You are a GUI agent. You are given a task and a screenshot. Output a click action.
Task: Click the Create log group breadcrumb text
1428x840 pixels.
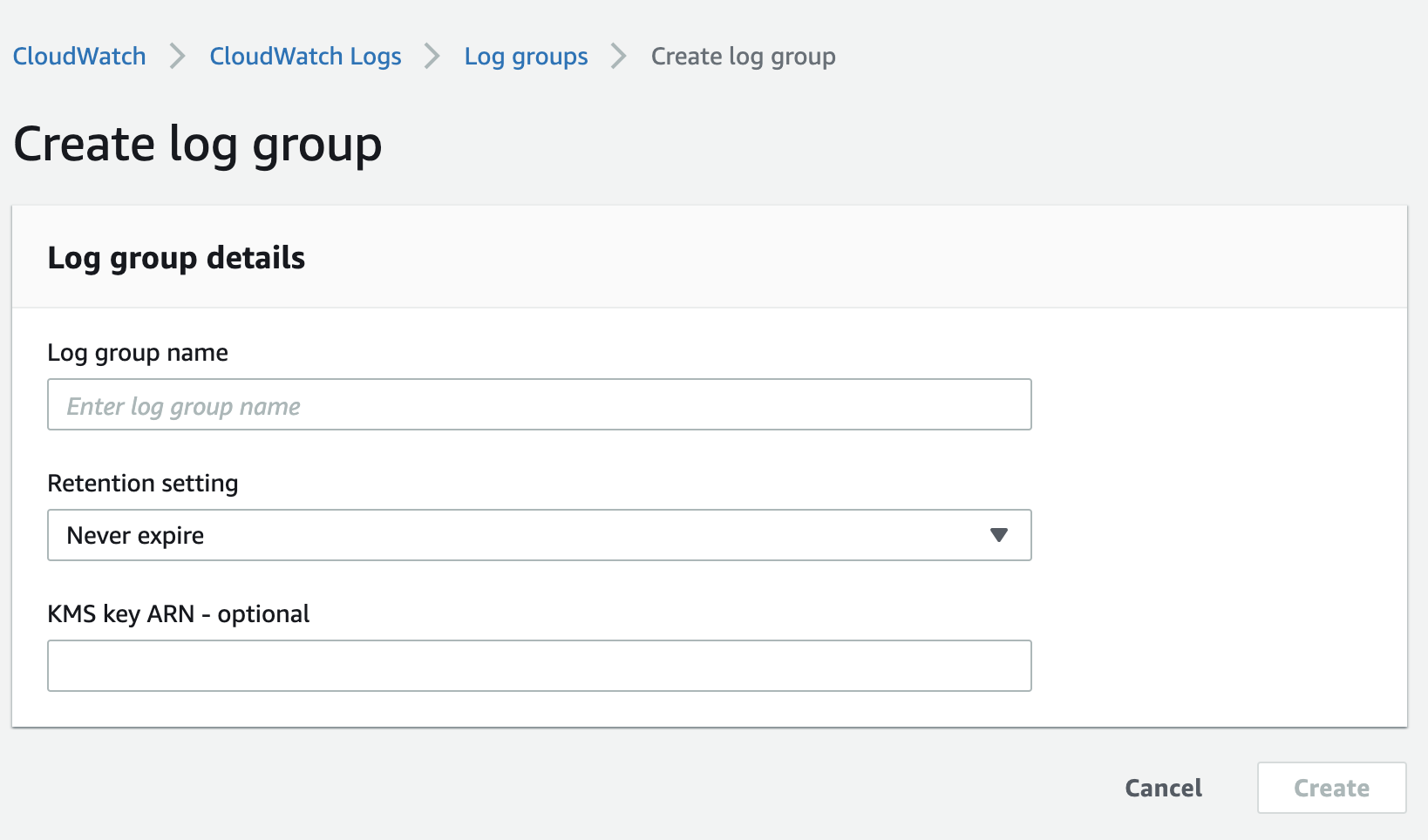(743, 57)
